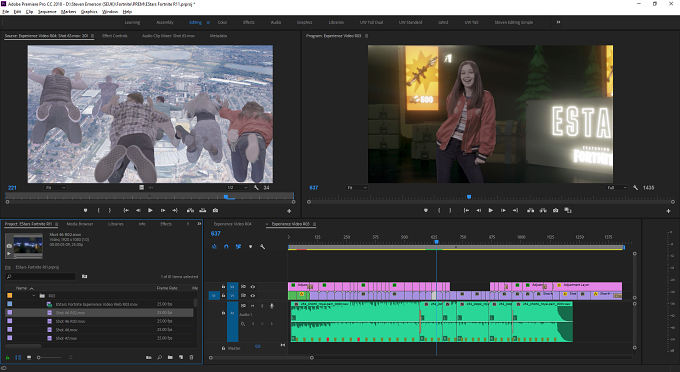Show overflow workspaces chevron
Viewport: 680px width, 372px height.
[558, 22]
